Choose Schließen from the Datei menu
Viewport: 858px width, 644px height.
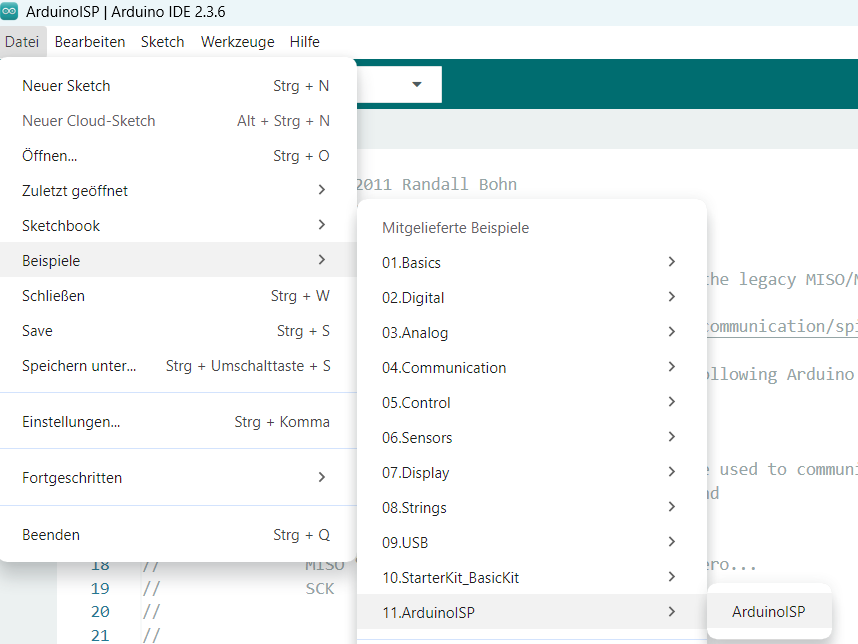[176, 296]
